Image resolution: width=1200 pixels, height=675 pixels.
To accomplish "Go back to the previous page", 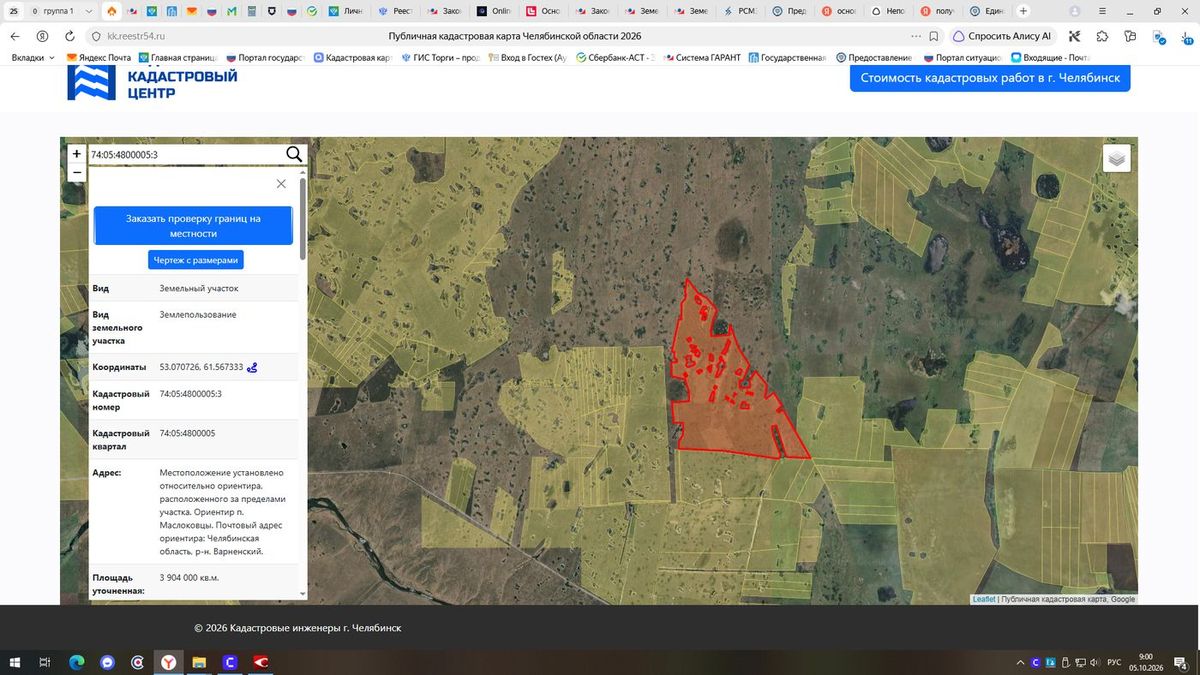I will [x=15, y=36].
